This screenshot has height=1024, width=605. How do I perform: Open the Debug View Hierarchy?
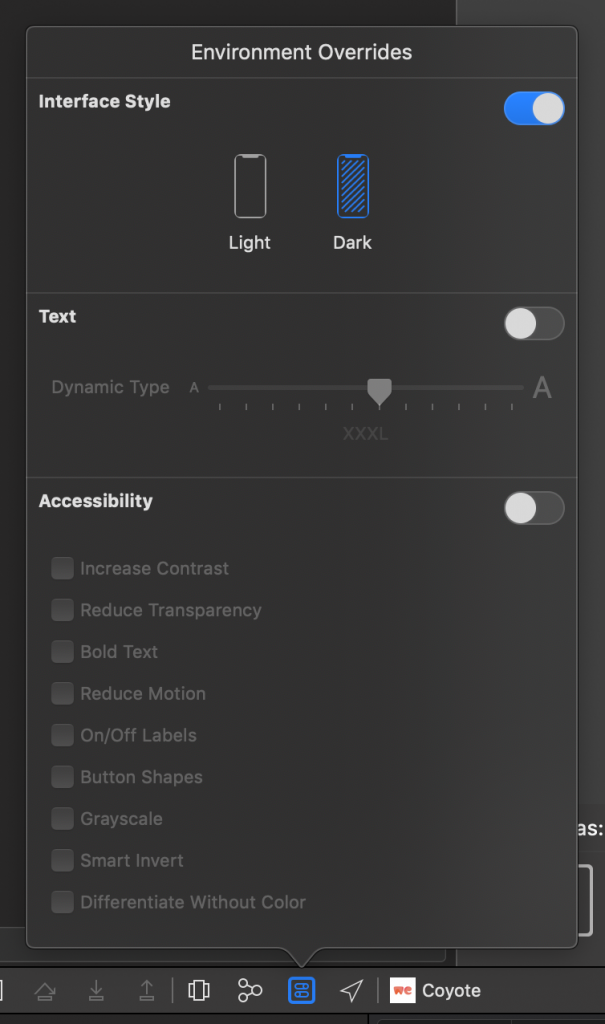point(199,991)
